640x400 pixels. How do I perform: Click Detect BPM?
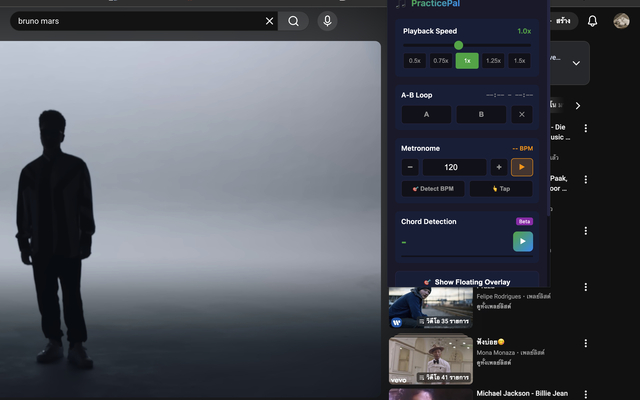tap(433, 189)
